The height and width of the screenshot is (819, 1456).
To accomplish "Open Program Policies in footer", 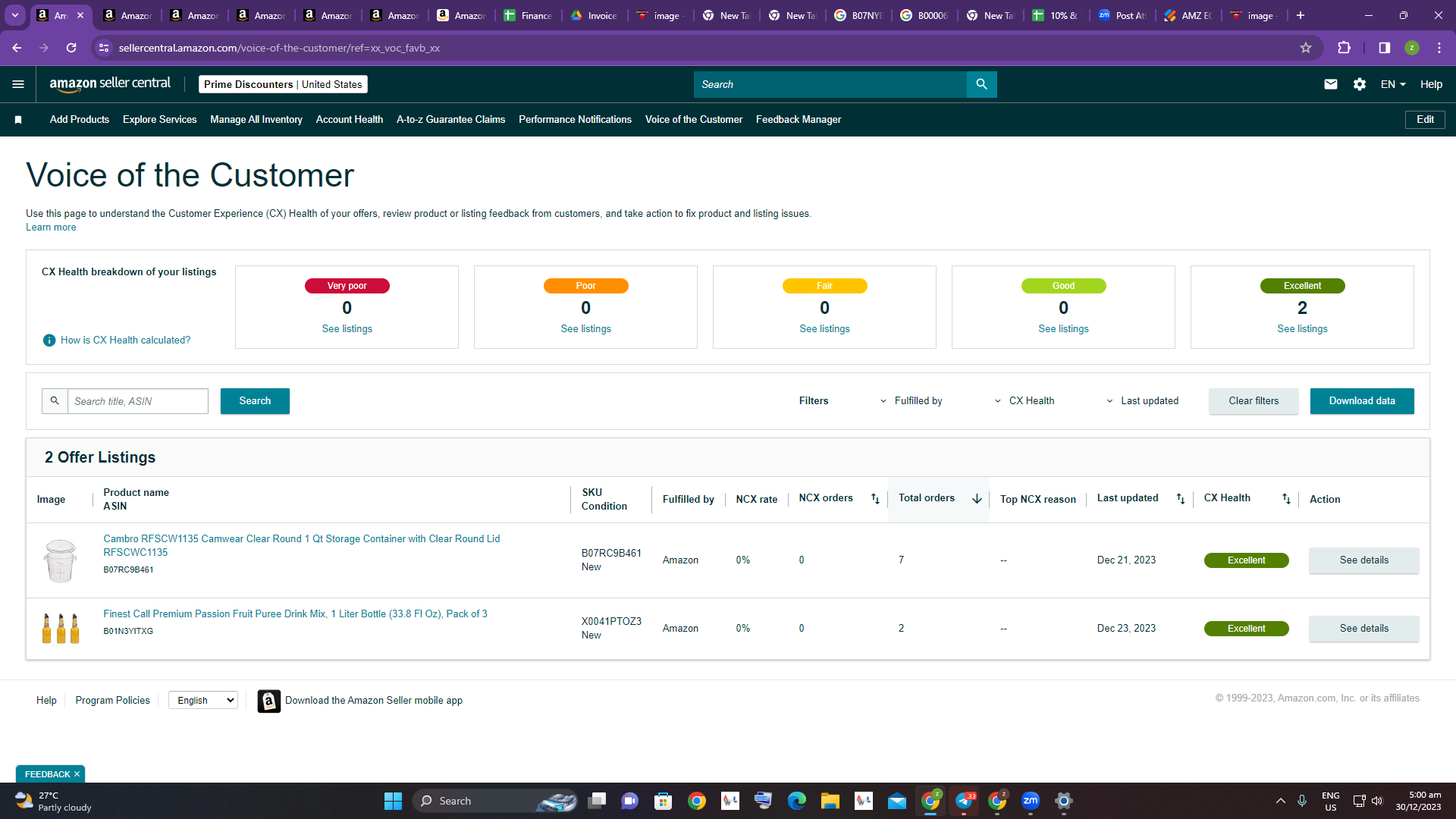I will click(112, 701).
